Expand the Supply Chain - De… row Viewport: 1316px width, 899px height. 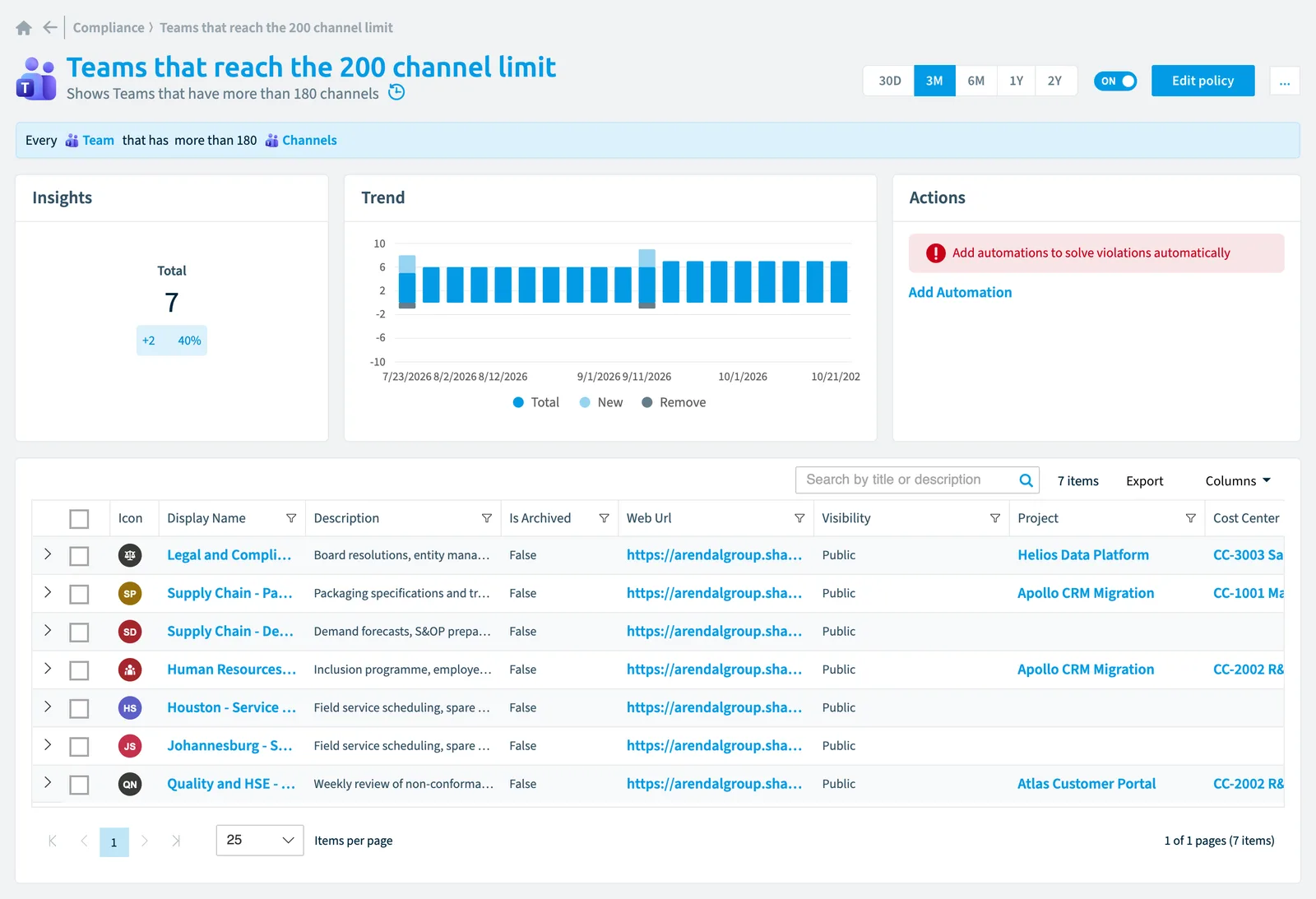[x=48, y=631]
